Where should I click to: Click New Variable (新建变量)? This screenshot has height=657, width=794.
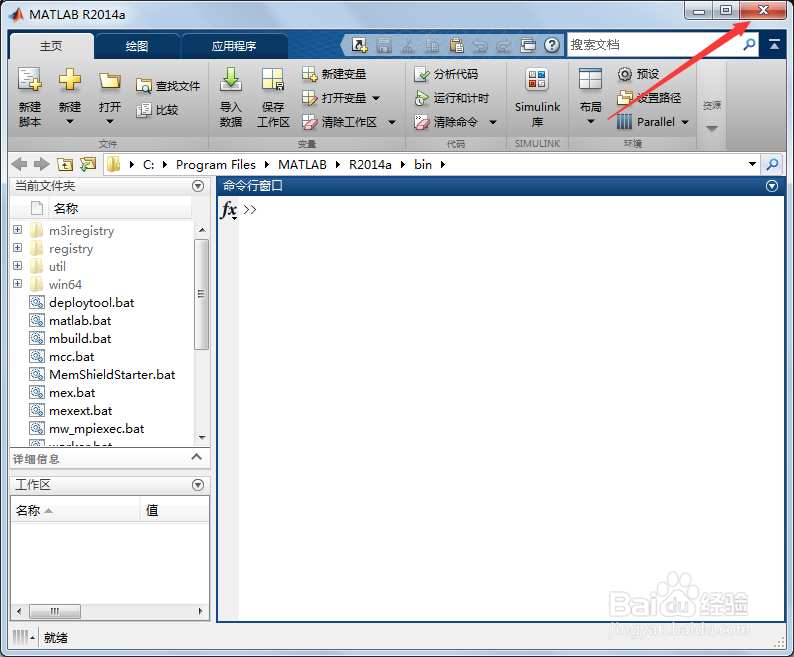334,74
